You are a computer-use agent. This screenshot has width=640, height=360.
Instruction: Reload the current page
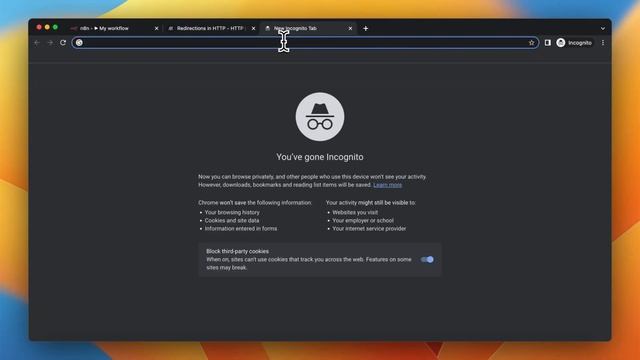63,42
